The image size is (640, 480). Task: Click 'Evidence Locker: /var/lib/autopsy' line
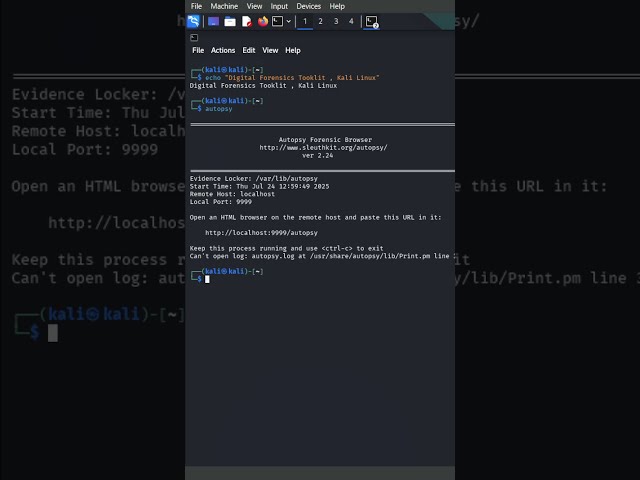click(x=253, y=178)
